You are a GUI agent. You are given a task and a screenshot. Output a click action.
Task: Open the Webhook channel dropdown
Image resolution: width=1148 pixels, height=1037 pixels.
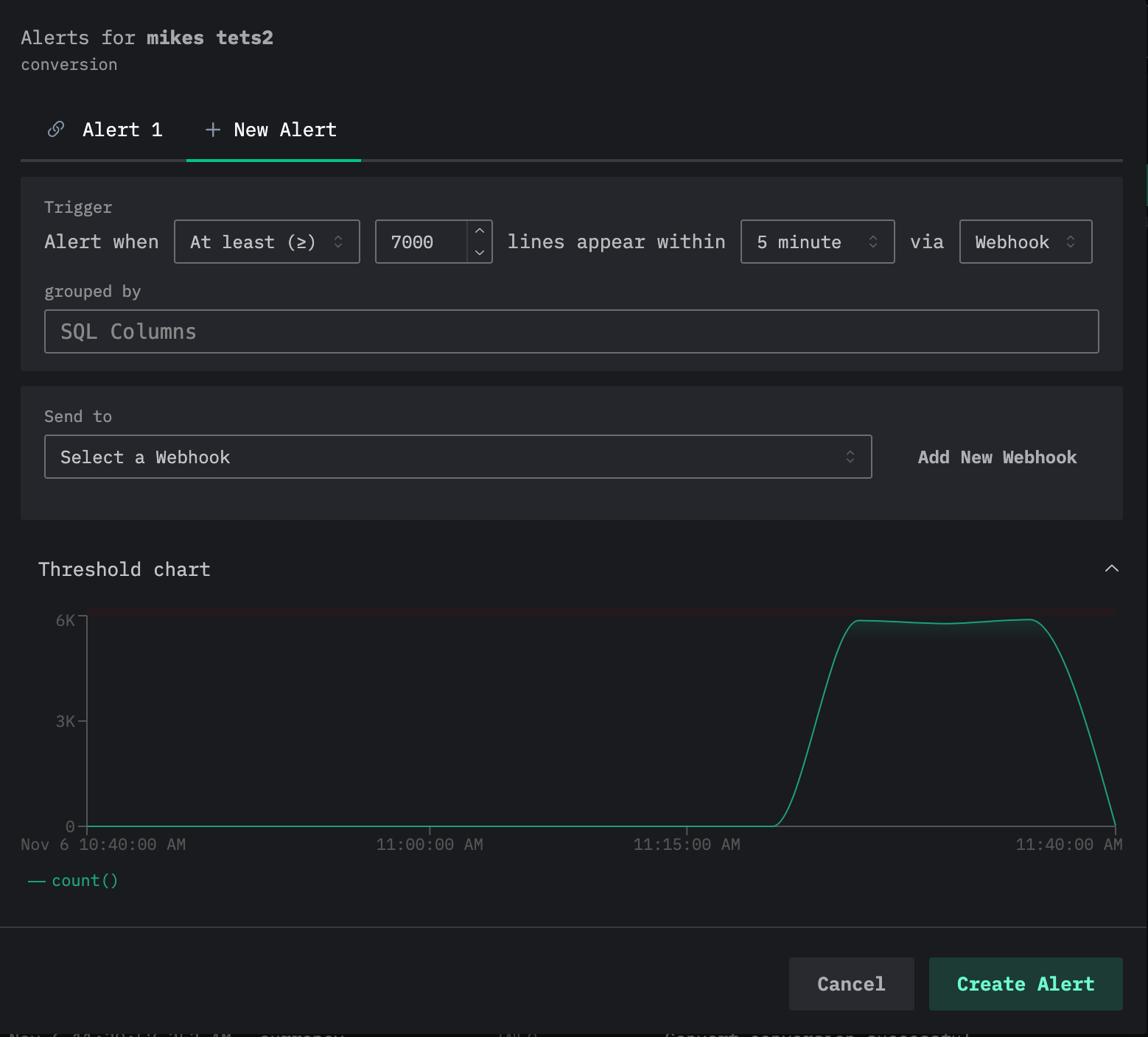click(x=1025, y=242)
